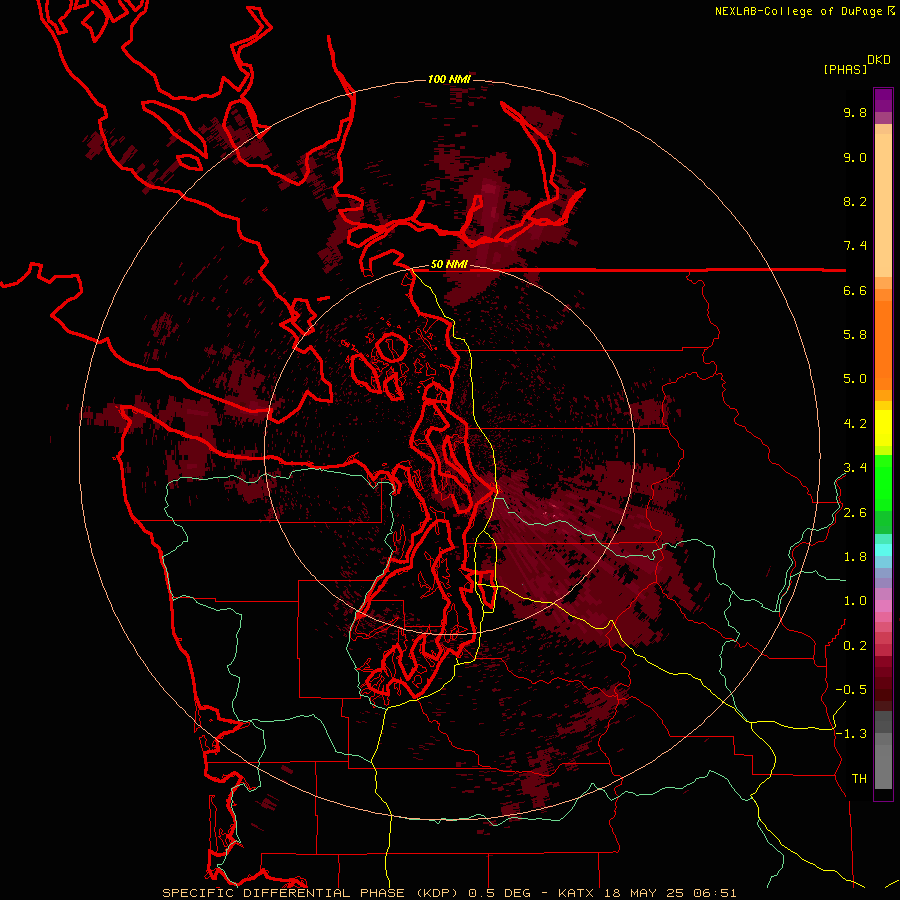Click the DKD label above the color scale

click(879, 60)
